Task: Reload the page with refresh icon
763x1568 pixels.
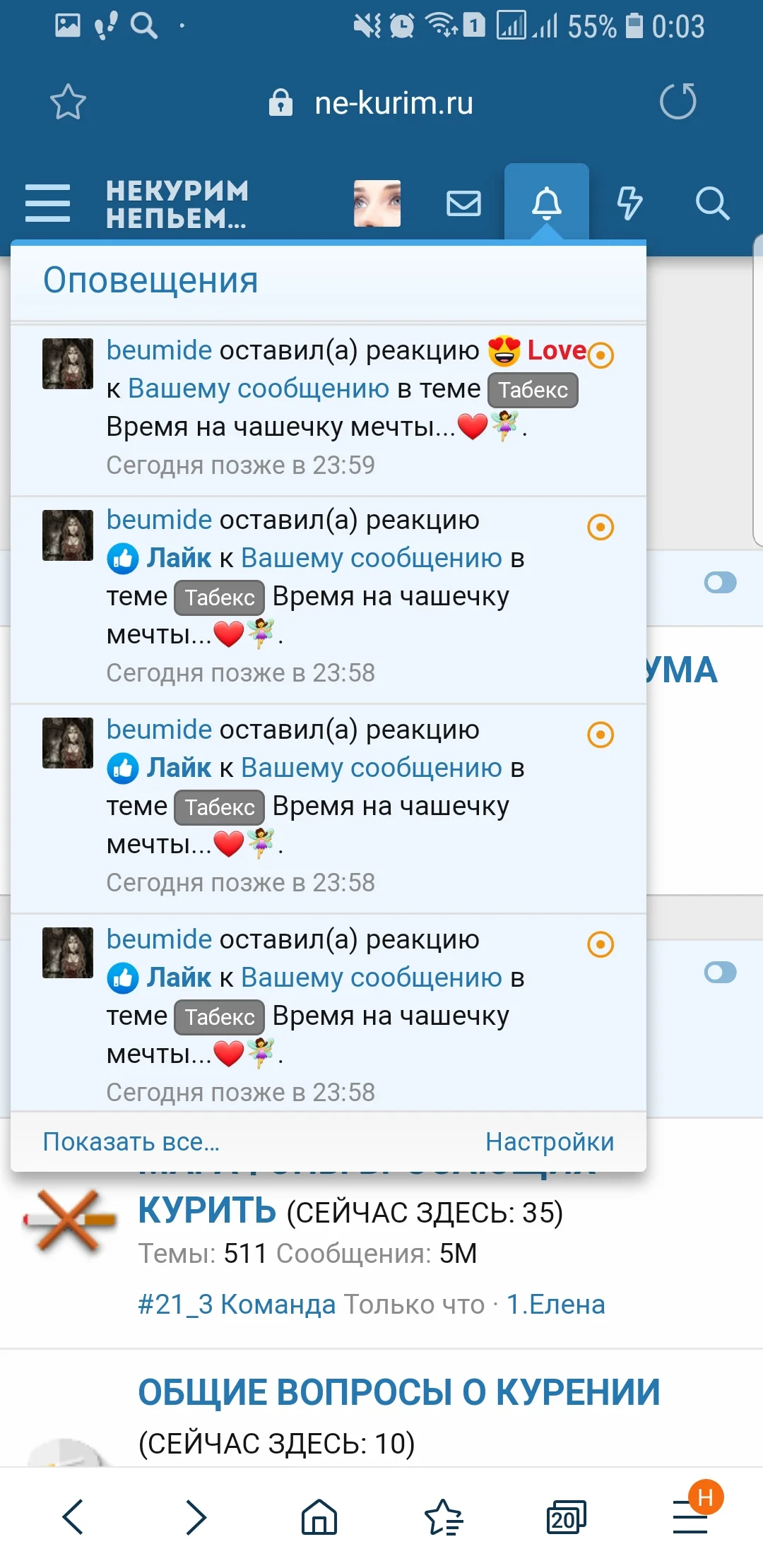Action: coord(678,102)
